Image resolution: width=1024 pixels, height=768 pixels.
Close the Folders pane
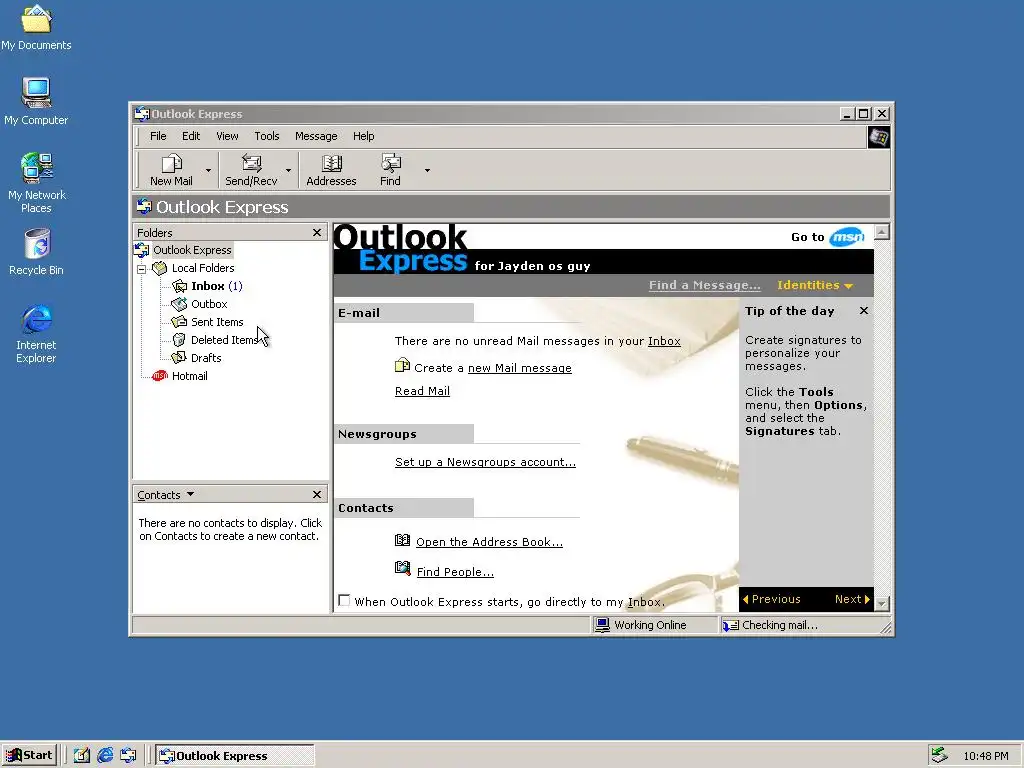317,232
